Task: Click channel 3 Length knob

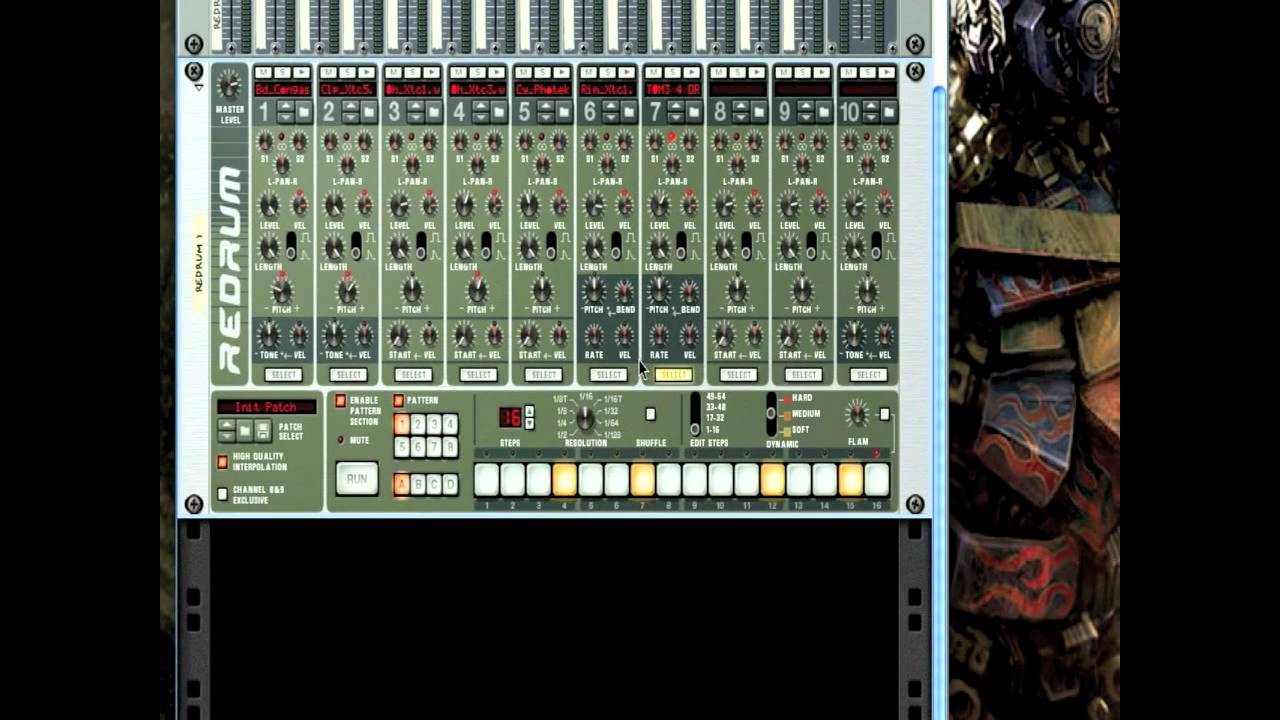Action: [399, 247]
